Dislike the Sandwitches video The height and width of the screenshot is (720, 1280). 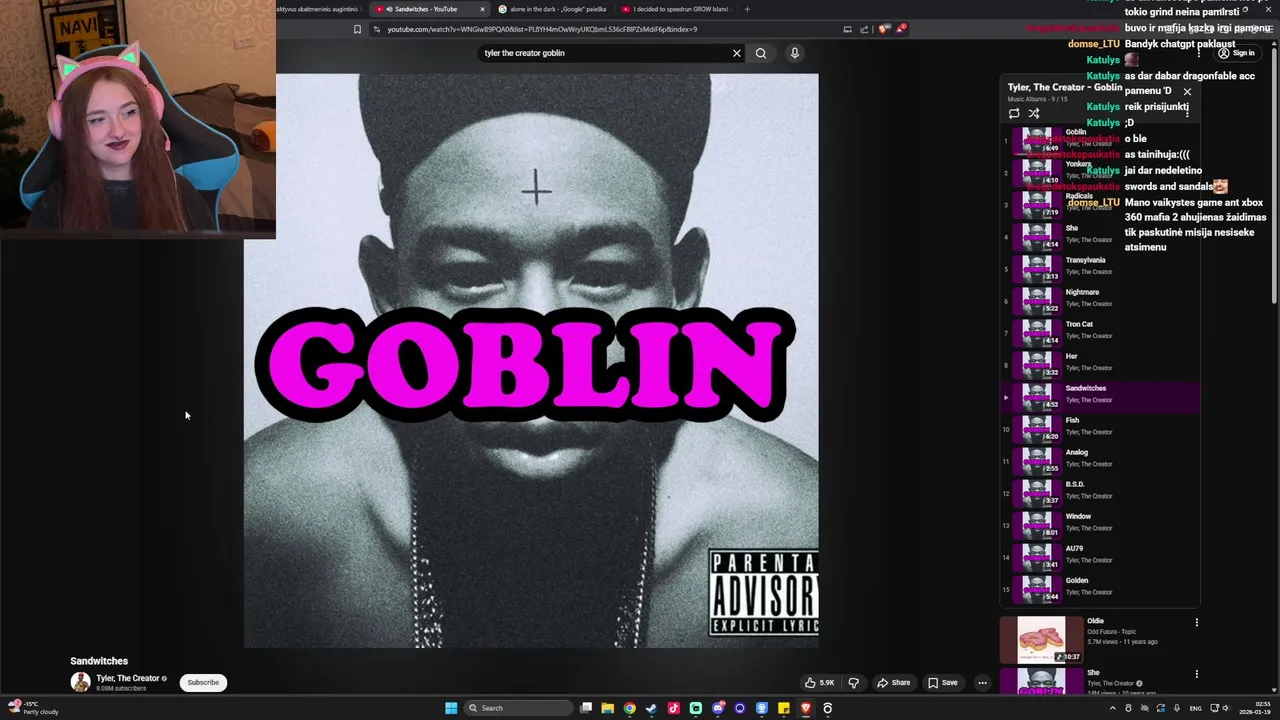853,683
